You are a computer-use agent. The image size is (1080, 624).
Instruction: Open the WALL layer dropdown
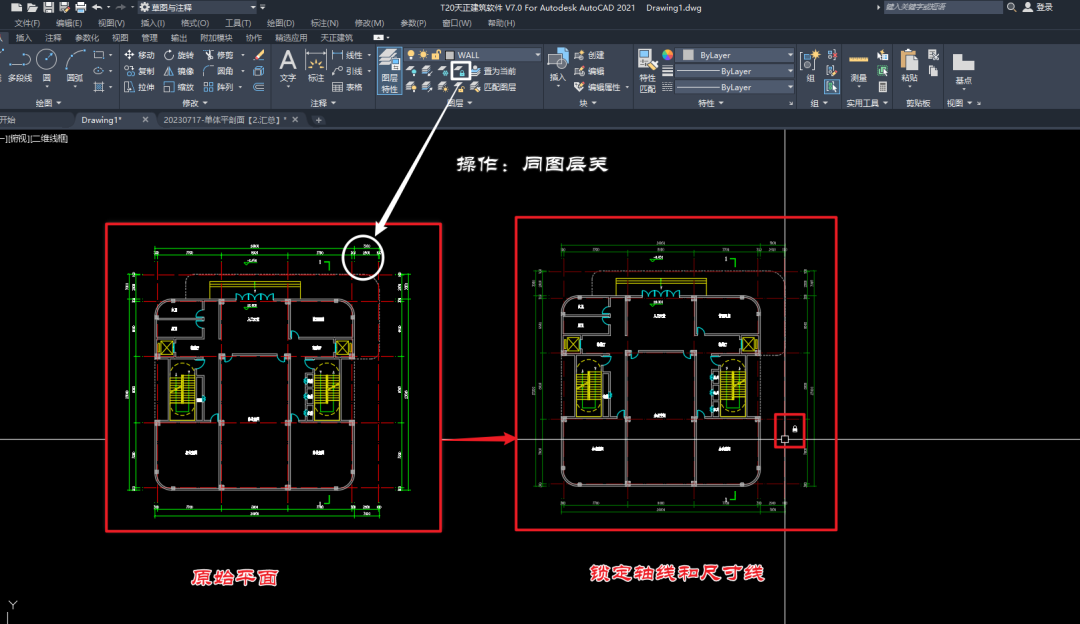click(x=537, y=54)
